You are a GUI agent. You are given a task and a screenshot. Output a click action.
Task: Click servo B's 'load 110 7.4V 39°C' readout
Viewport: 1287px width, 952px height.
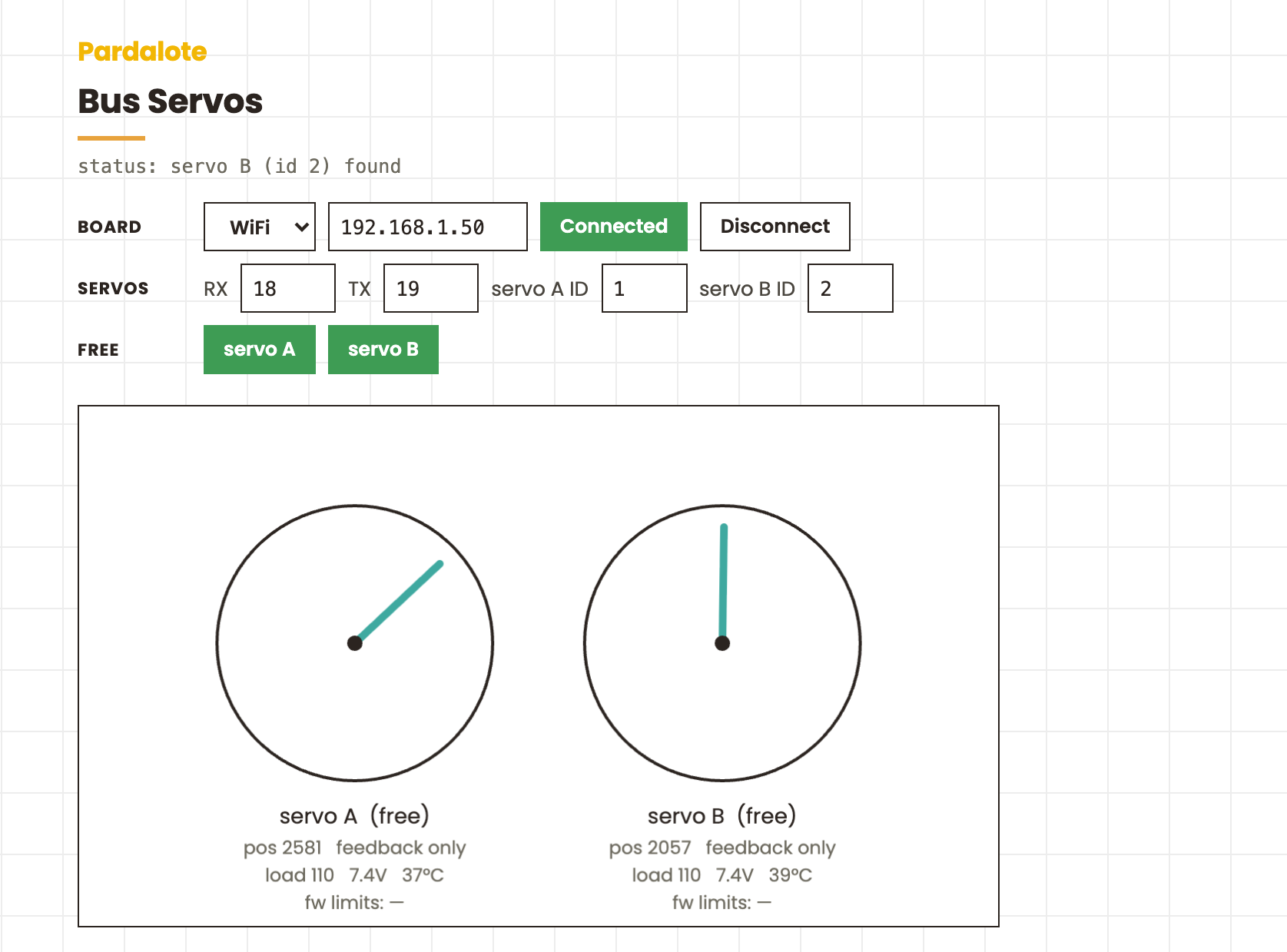(x=722, y=875)
